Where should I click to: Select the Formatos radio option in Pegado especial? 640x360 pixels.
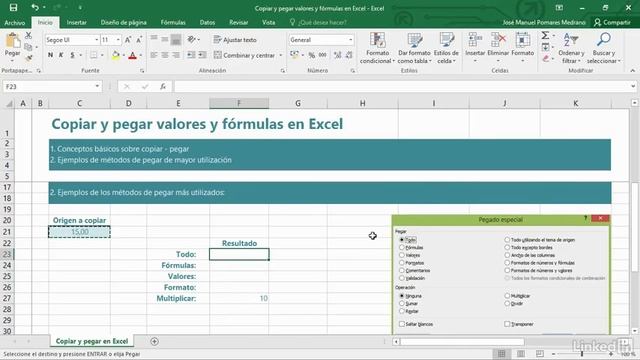402,263
